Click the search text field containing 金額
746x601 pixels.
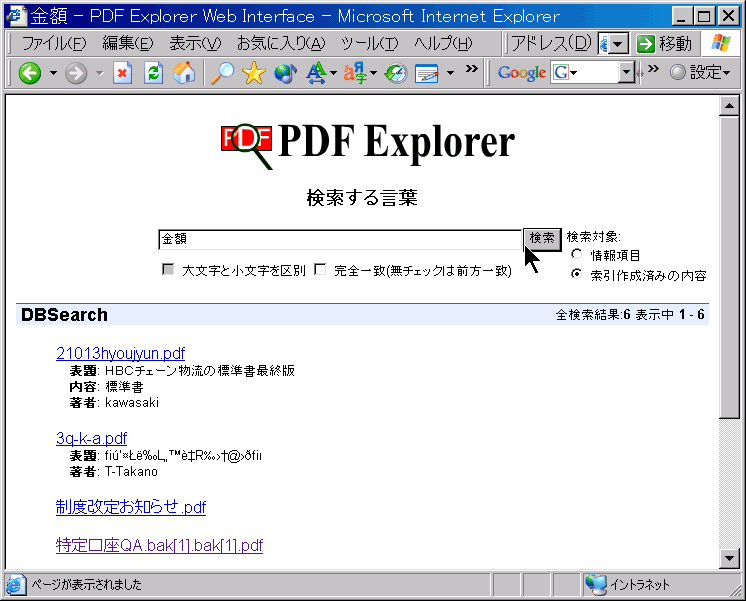(x=339, y=239)
